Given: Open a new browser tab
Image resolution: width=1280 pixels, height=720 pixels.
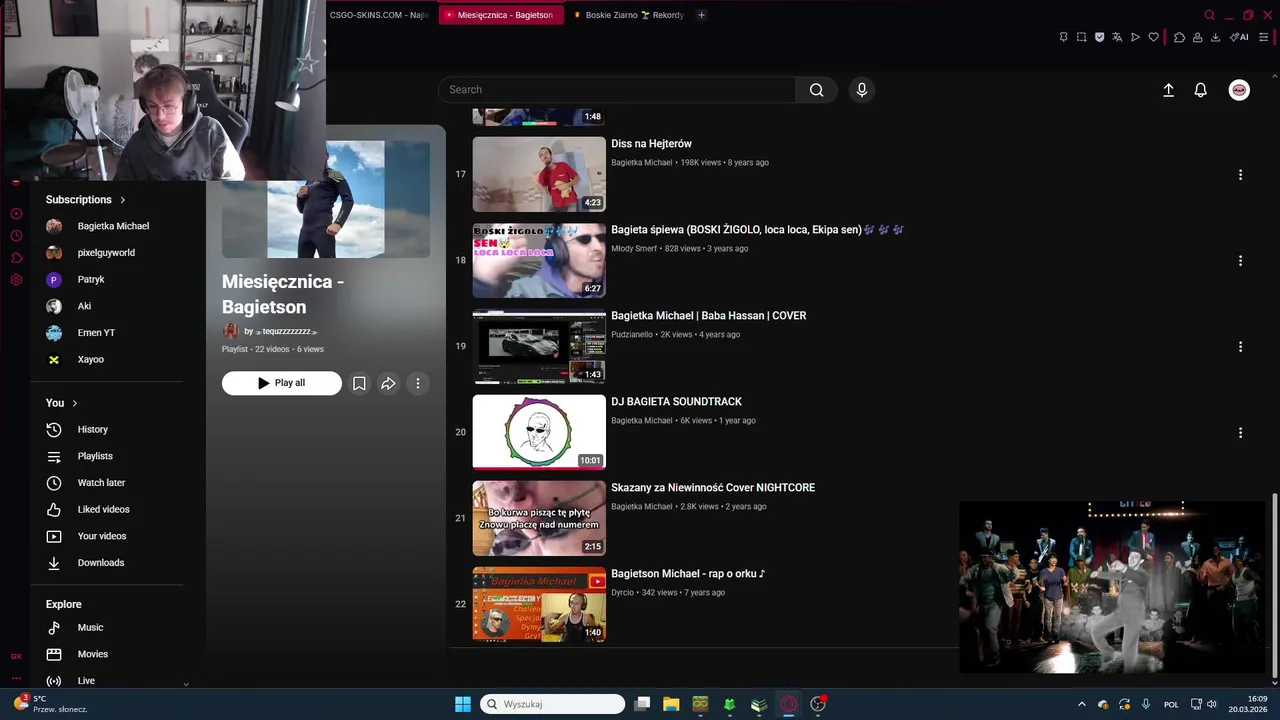Looking at the screenshot, I should click(701, 15).
